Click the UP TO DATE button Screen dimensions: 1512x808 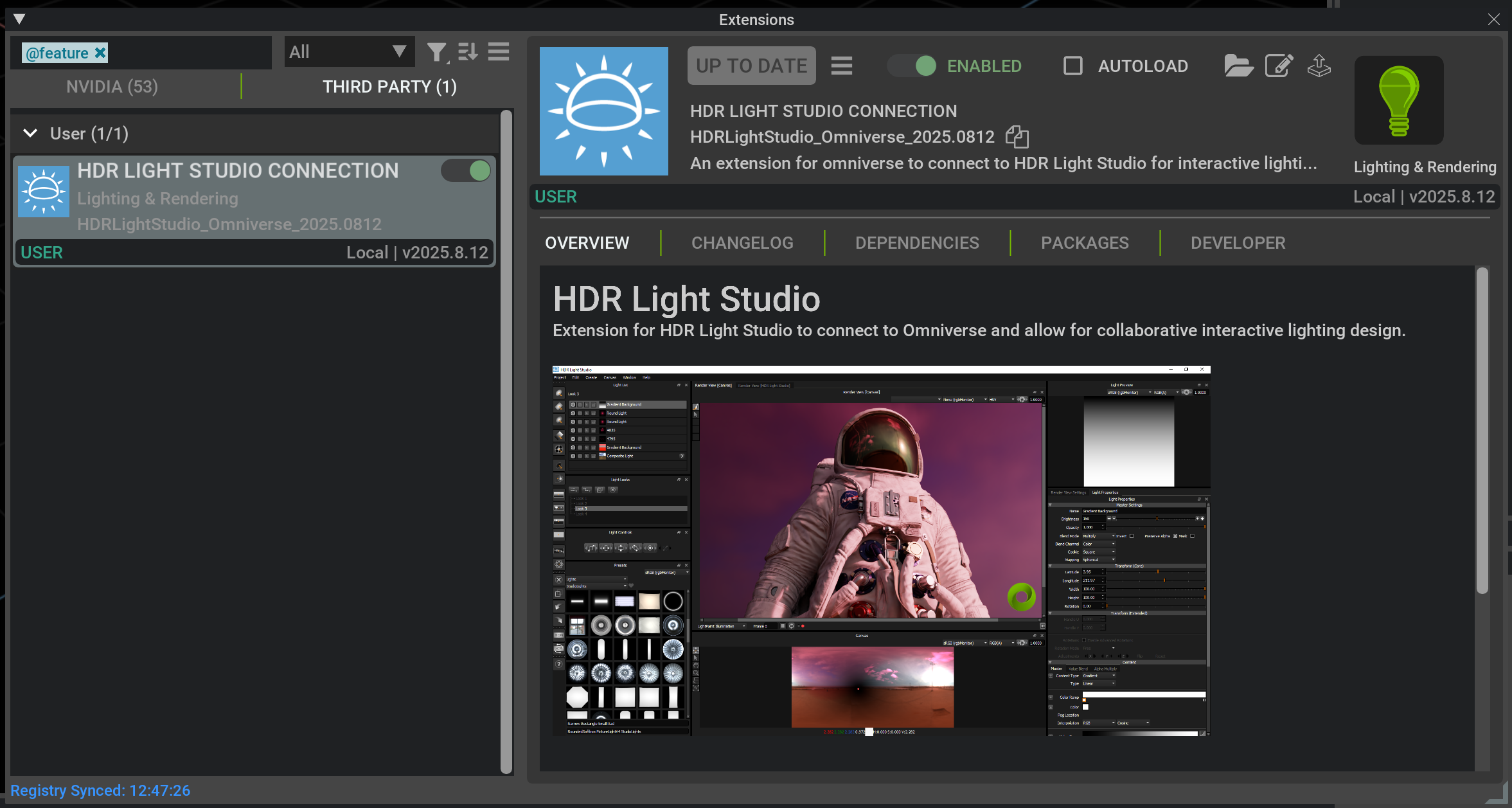click(x=751, y=65)
